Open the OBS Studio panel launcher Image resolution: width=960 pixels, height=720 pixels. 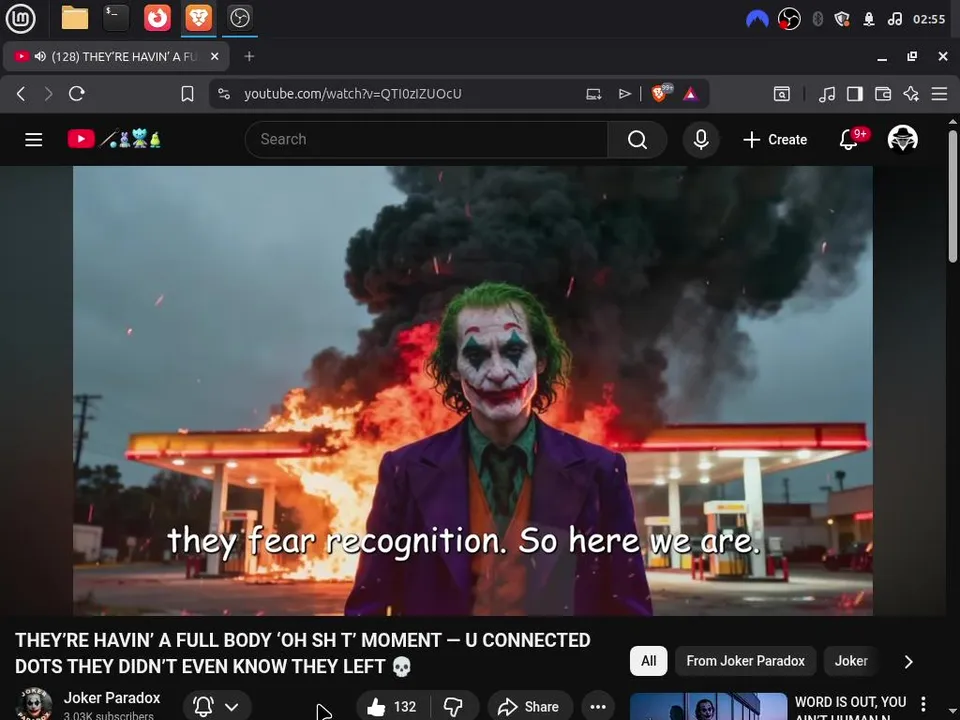[239, 18]
